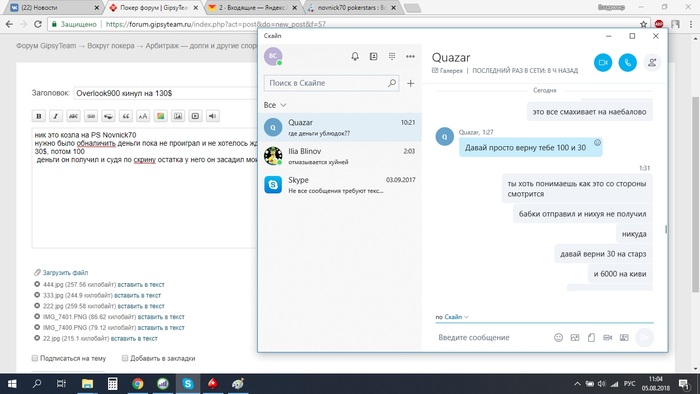
Task: Toggle bold formatting in forum editor
Action: tap(39, 116)
